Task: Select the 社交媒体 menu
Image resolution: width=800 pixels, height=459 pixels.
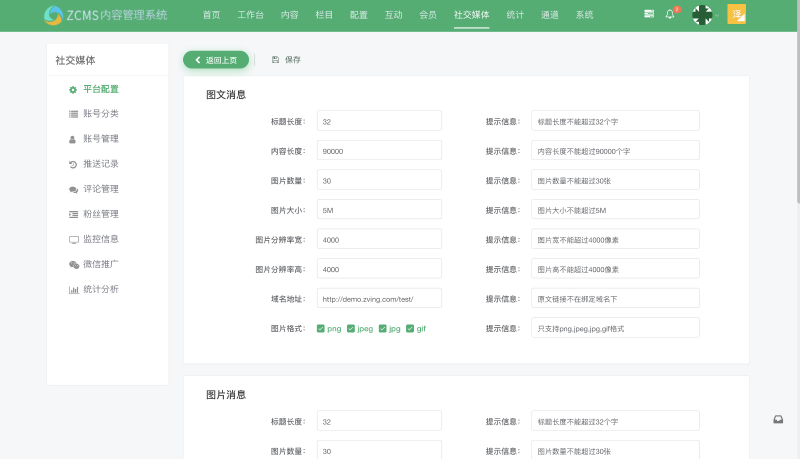Action: [471, 15]
